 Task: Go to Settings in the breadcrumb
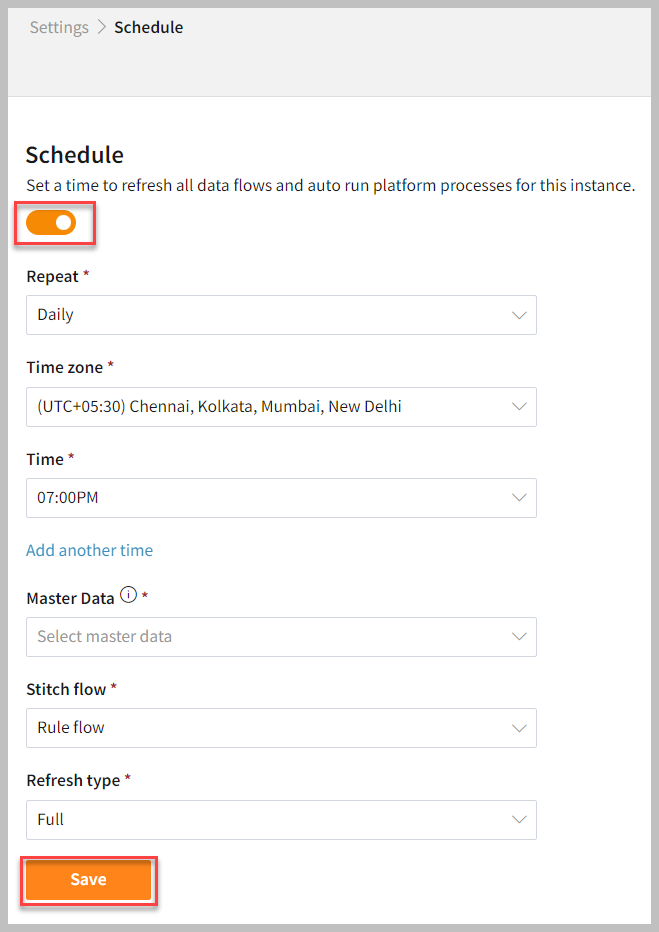(59, 28)
